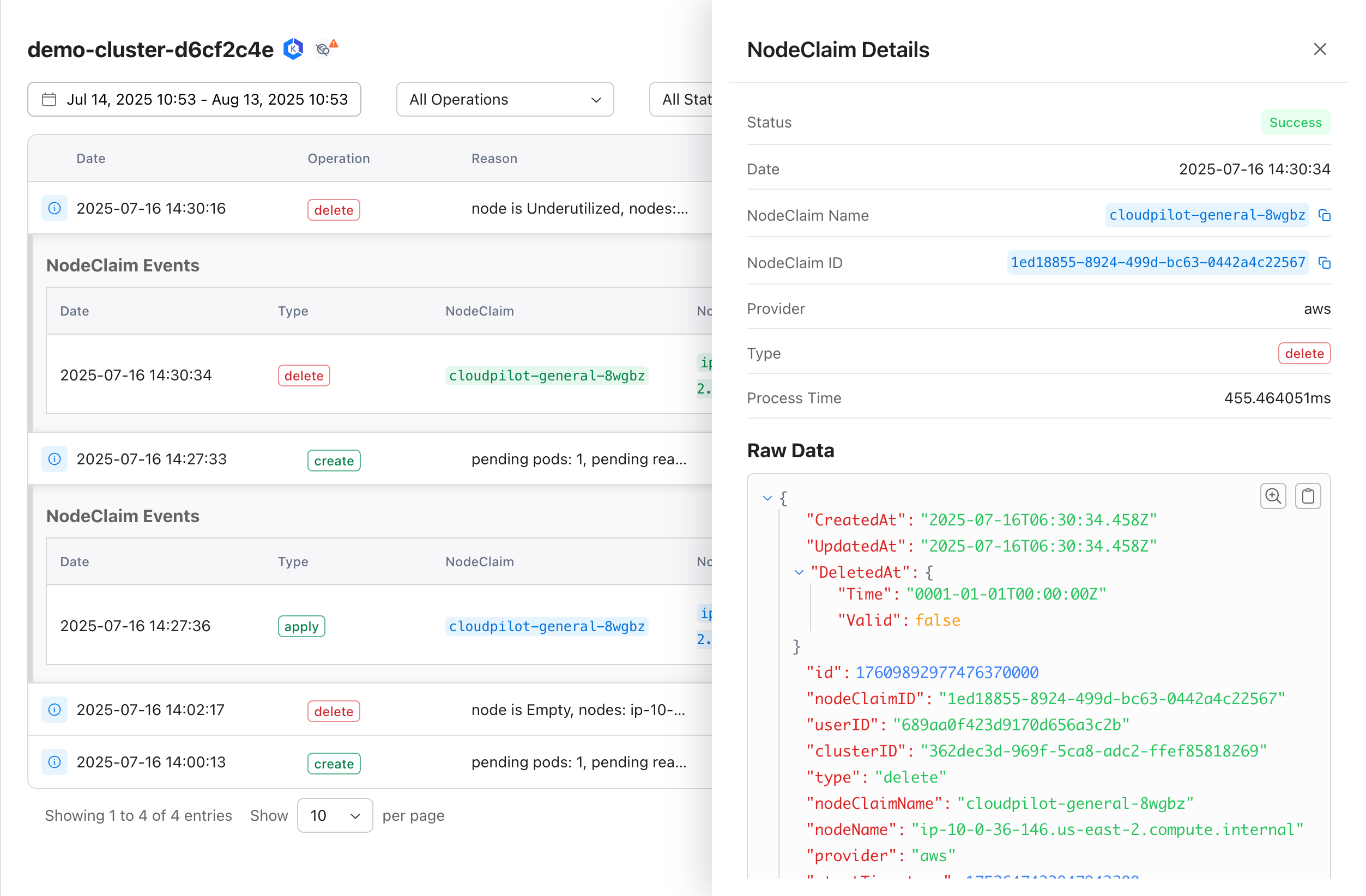Click the blue cloudpilot-general-8wgbz NodeClaim link
Viewport: 1366px width, 896px height.
click(546, 626)
